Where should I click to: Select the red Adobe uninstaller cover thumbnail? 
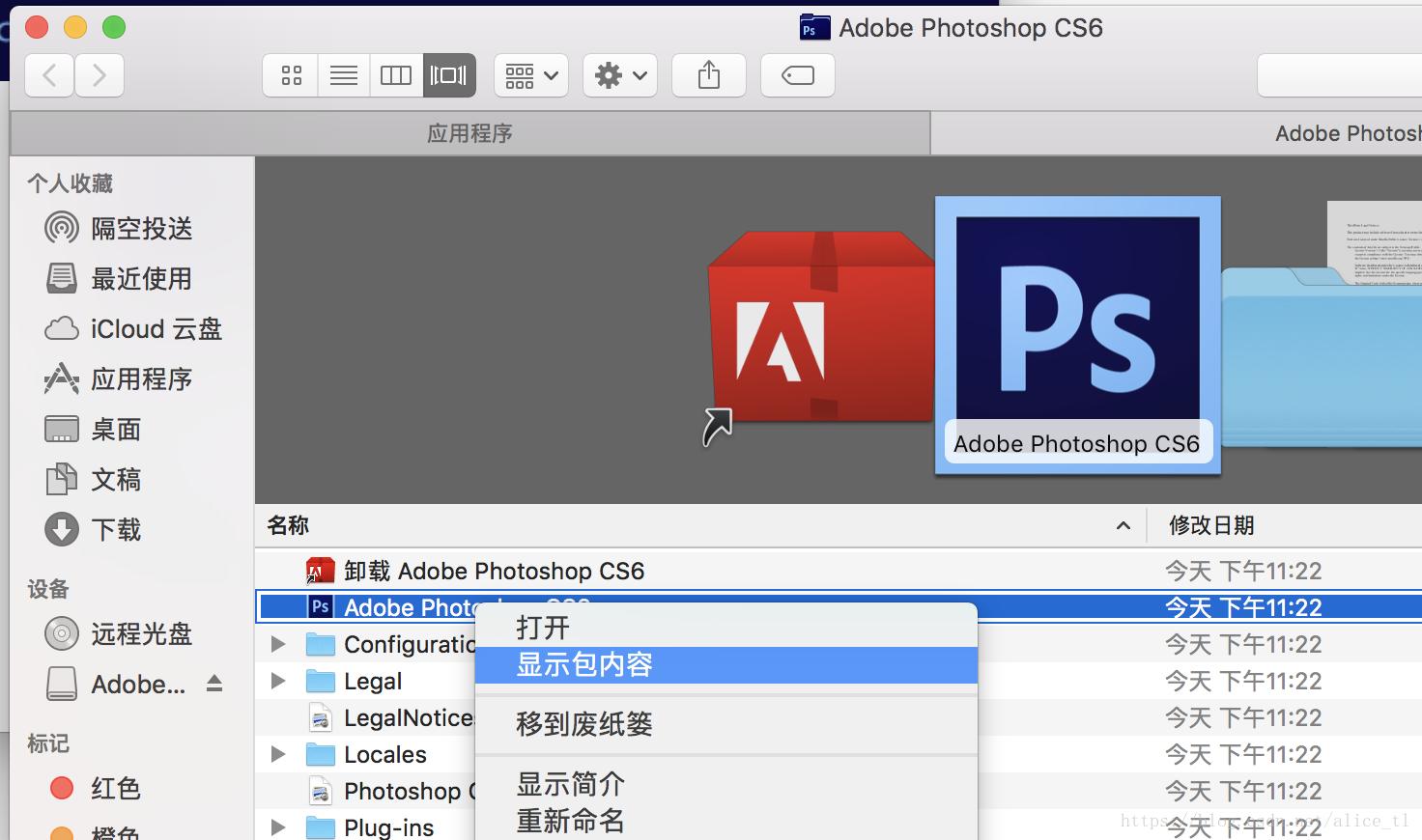[x=821, y=326]
